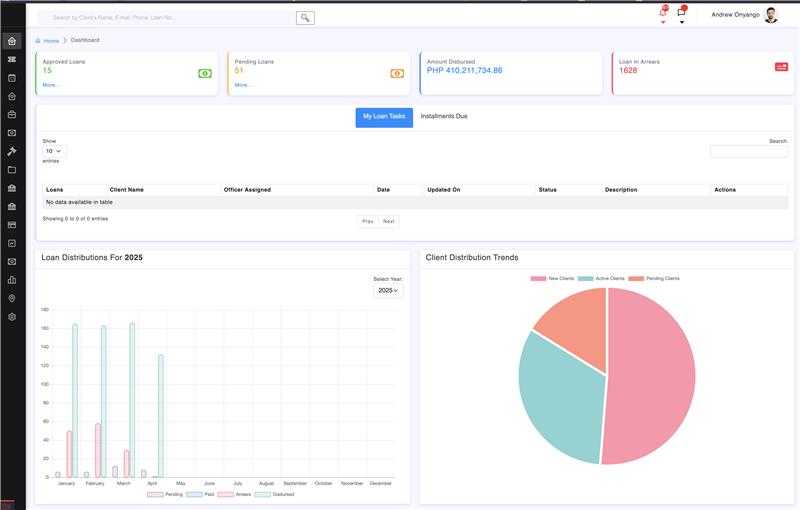The width and height of the screenshot is (800, 510).
Task: Focus the table Search input box
Action: pos(749,151)
